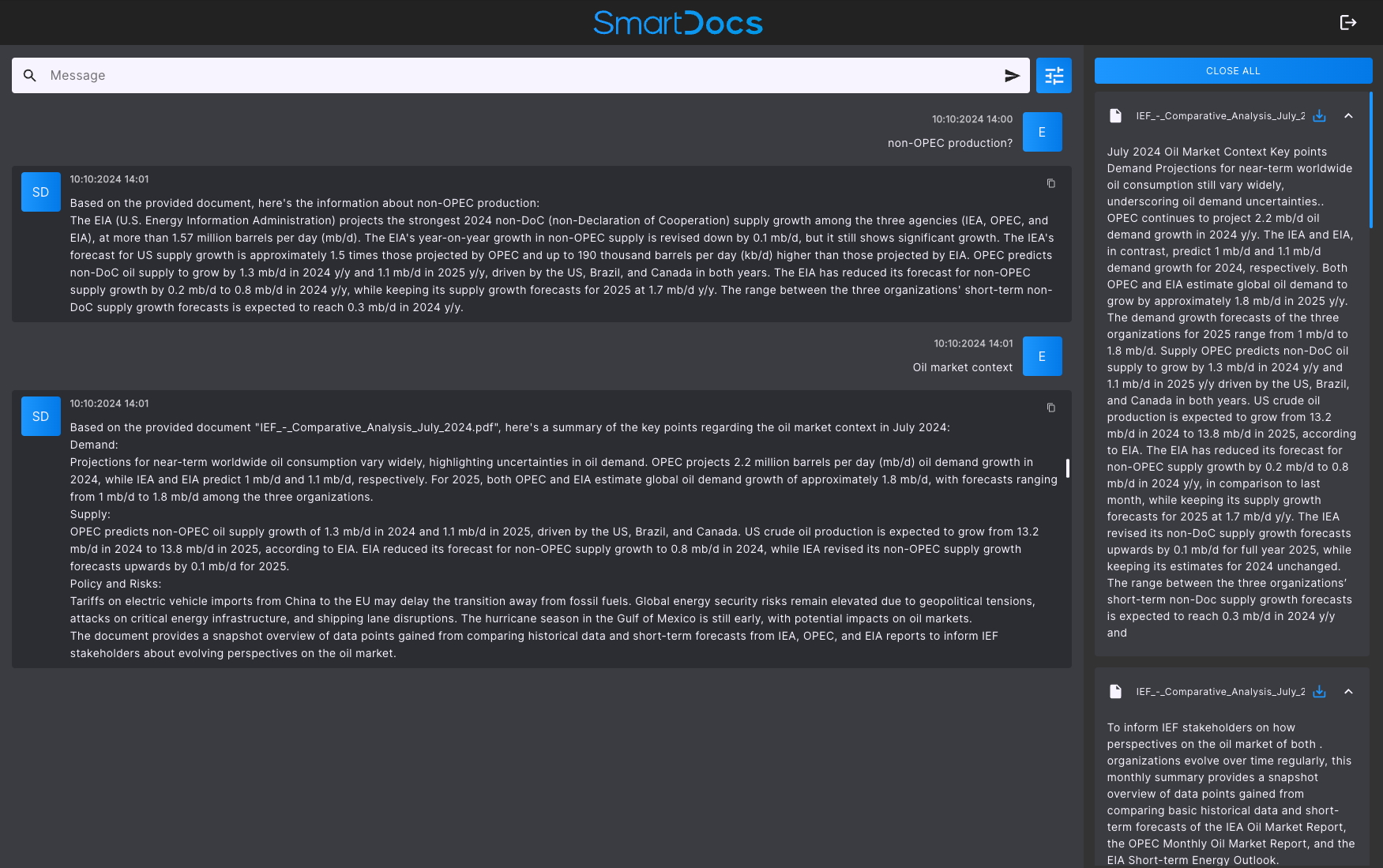Open the filter settings sliders button
Viewport: 1383px width, 868px height.
1054,76
